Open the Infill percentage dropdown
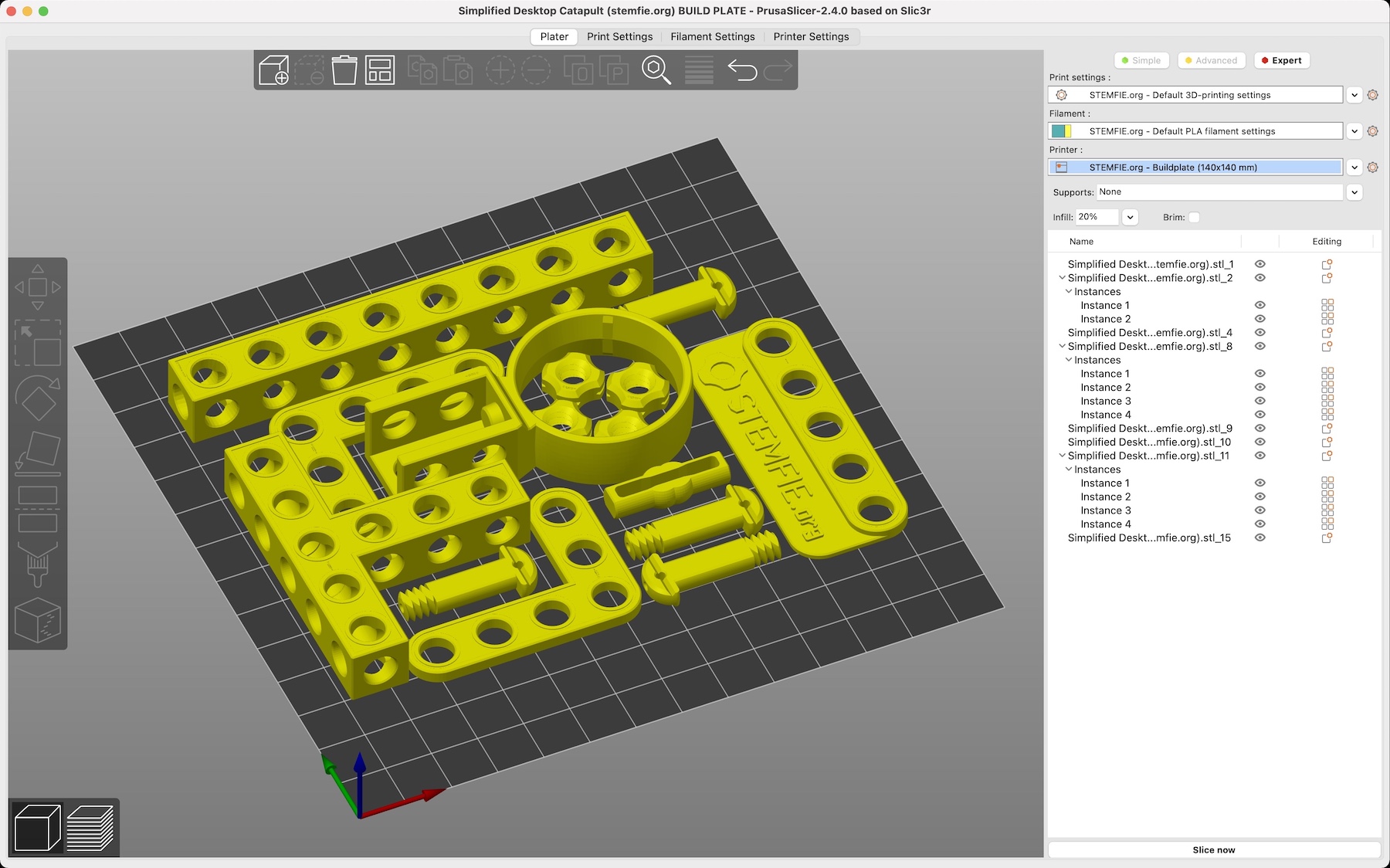 point(1130,218)
